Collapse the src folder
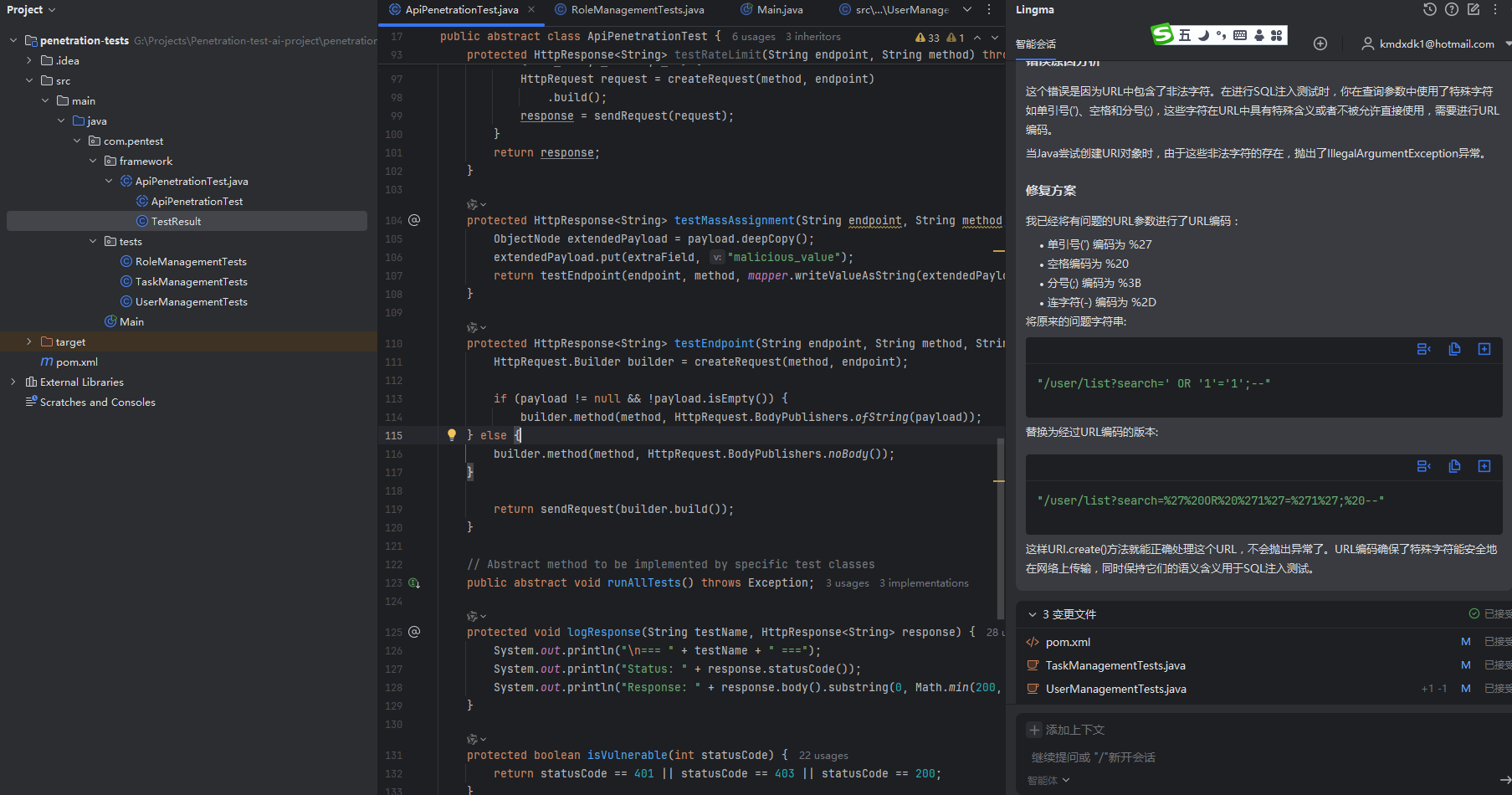 coord(28,80)
